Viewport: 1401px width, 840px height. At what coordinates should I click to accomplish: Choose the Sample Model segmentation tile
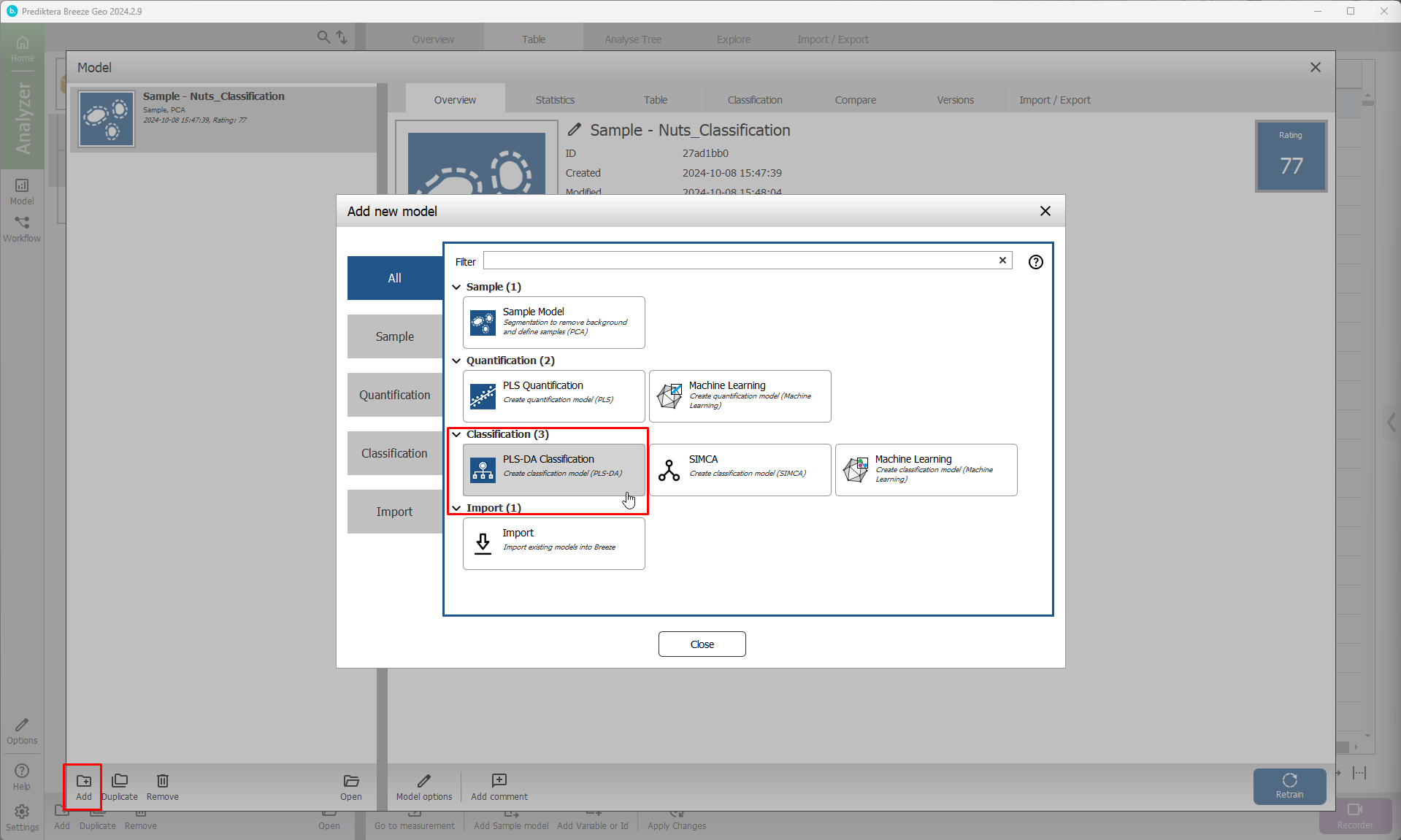point(553,322)
